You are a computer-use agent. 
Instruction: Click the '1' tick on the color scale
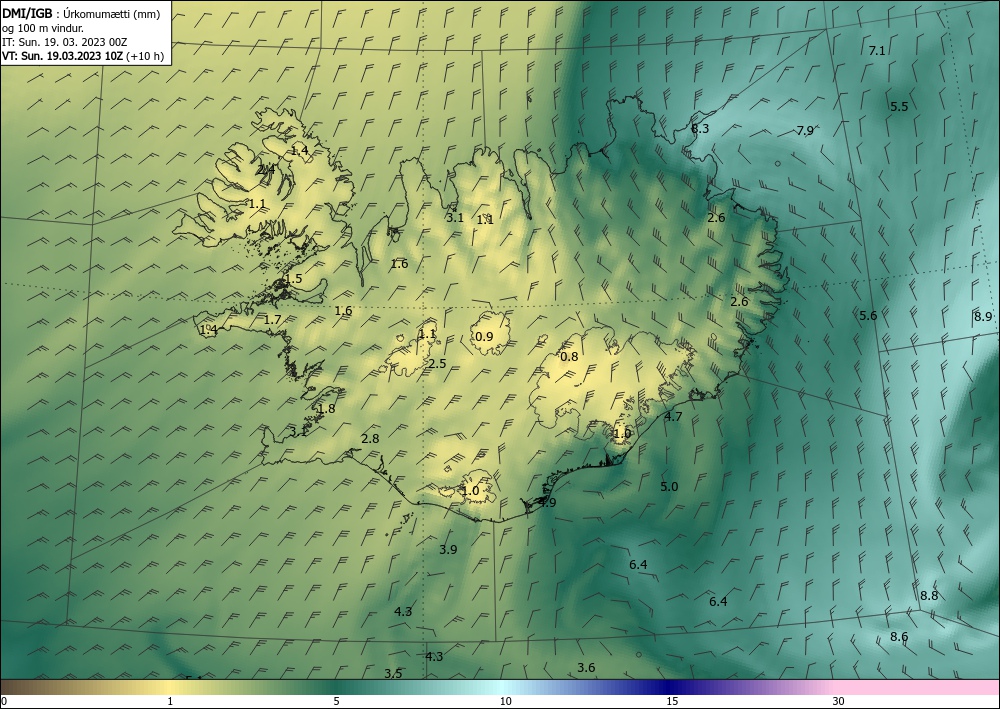point(170,701)
